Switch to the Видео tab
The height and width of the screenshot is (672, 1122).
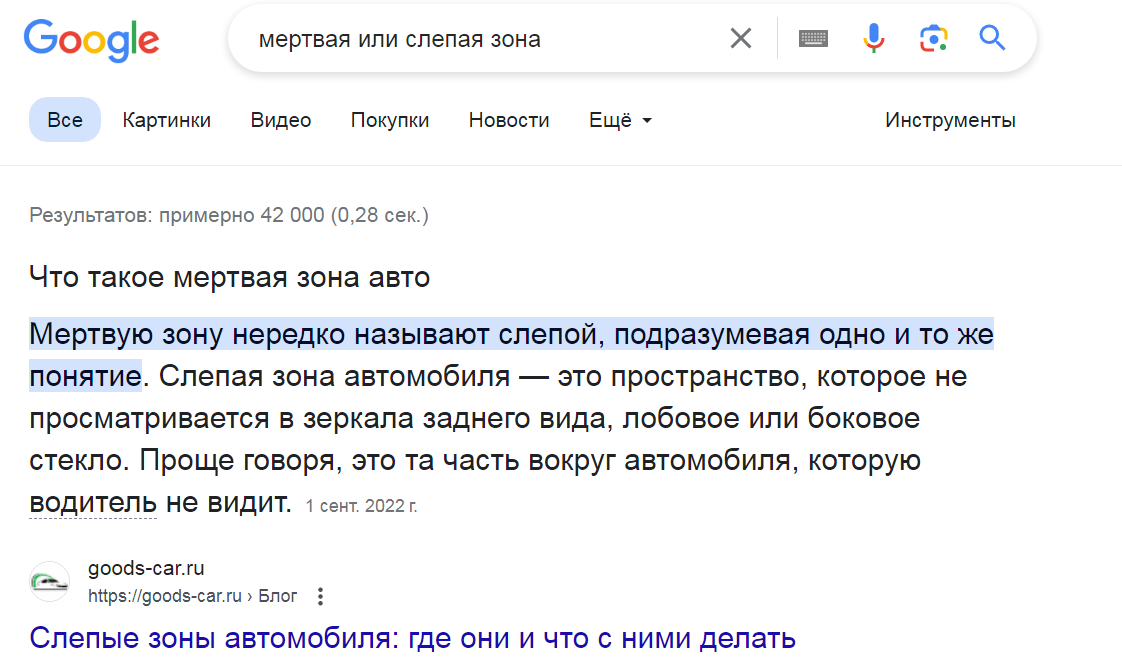click(x=280, y=120)
